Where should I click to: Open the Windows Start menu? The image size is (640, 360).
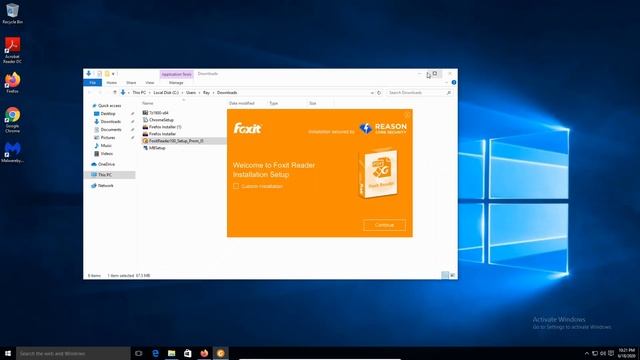[x=8, y=353]
